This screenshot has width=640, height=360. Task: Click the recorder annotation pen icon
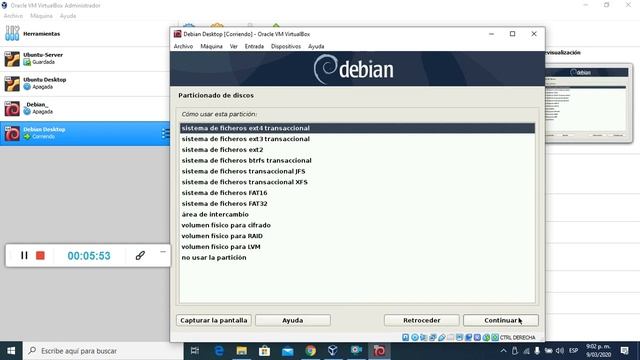(x=140, y=256)
